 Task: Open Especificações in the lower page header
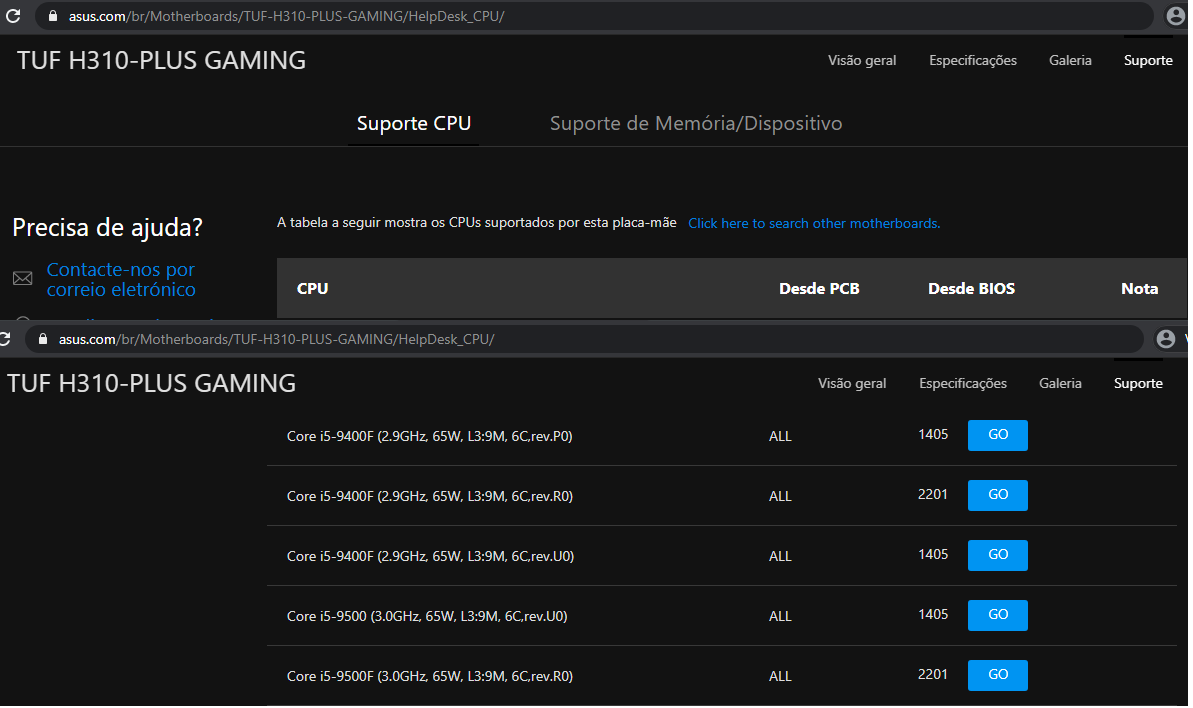(963, 383)
